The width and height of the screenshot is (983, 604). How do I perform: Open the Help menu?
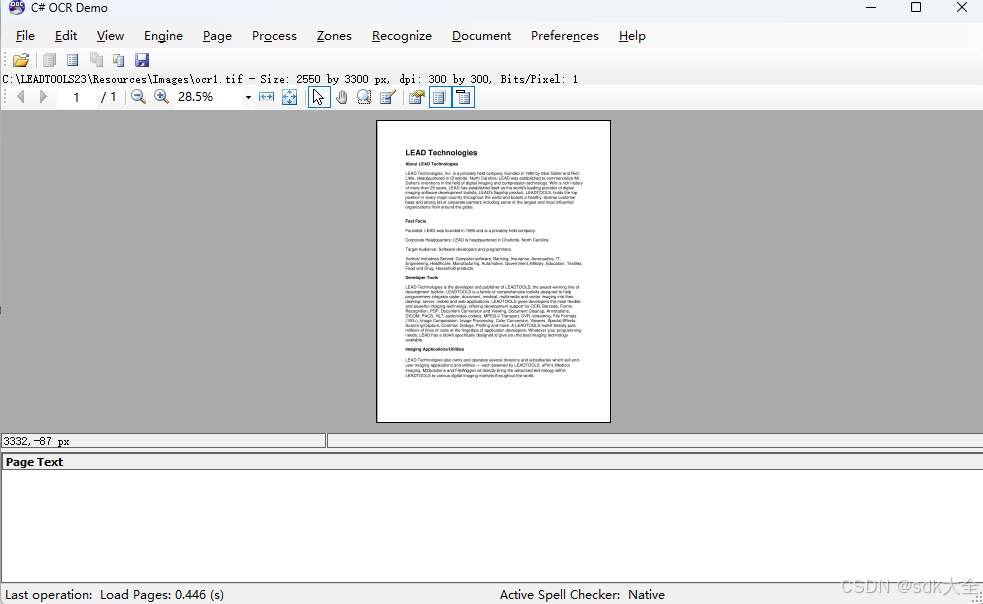coord(632,36)
